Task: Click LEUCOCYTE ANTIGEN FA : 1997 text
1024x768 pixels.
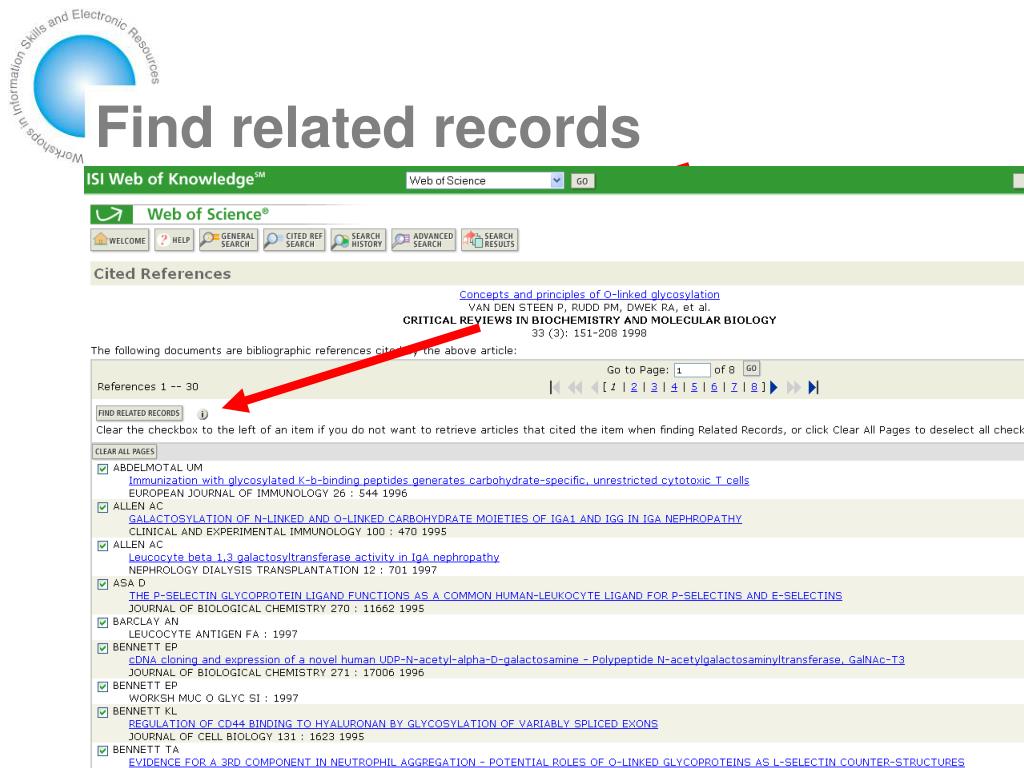Action: (213, 634)
